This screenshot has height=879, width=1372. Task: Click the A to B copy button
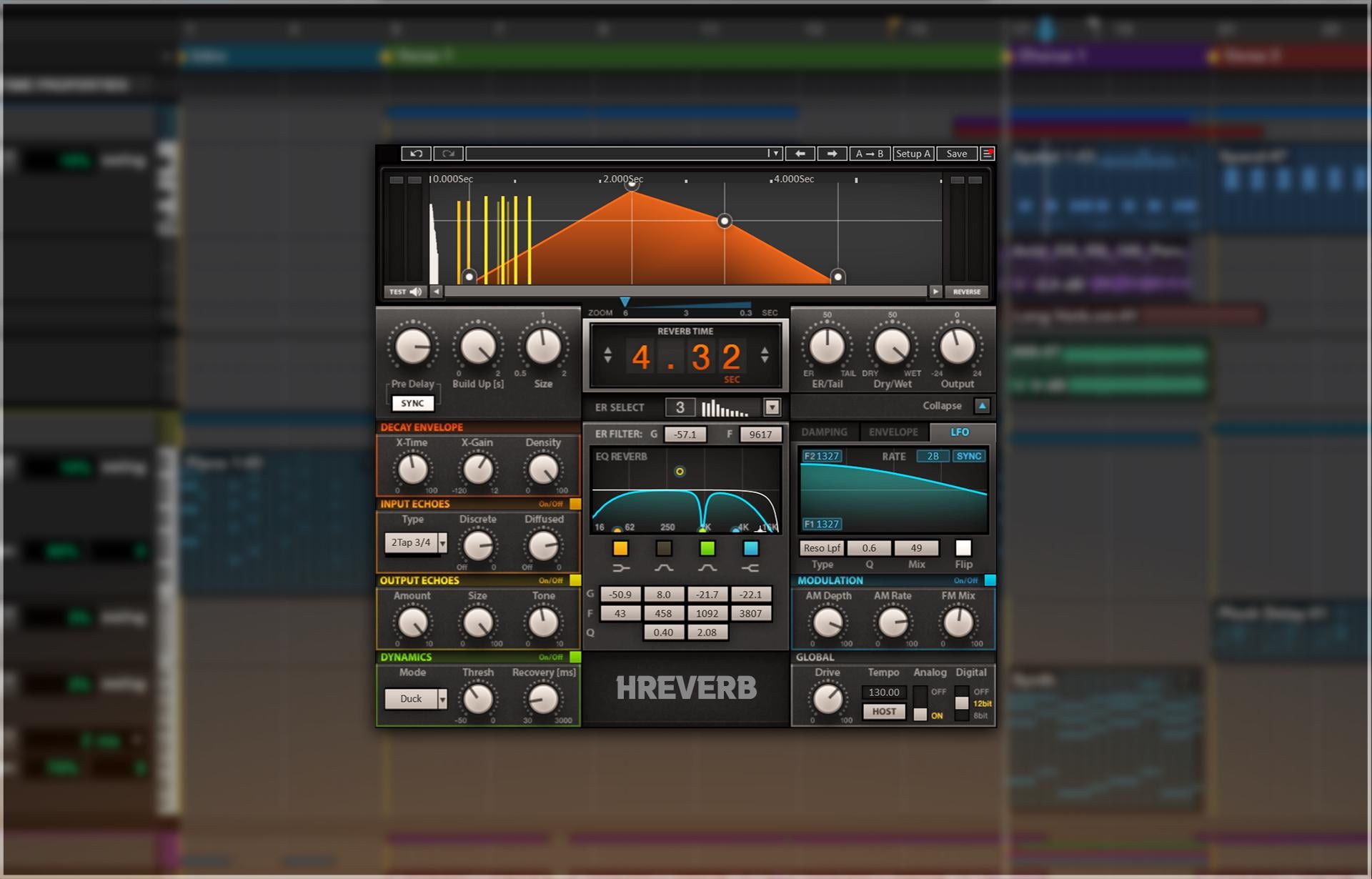(x=870, y=154)
